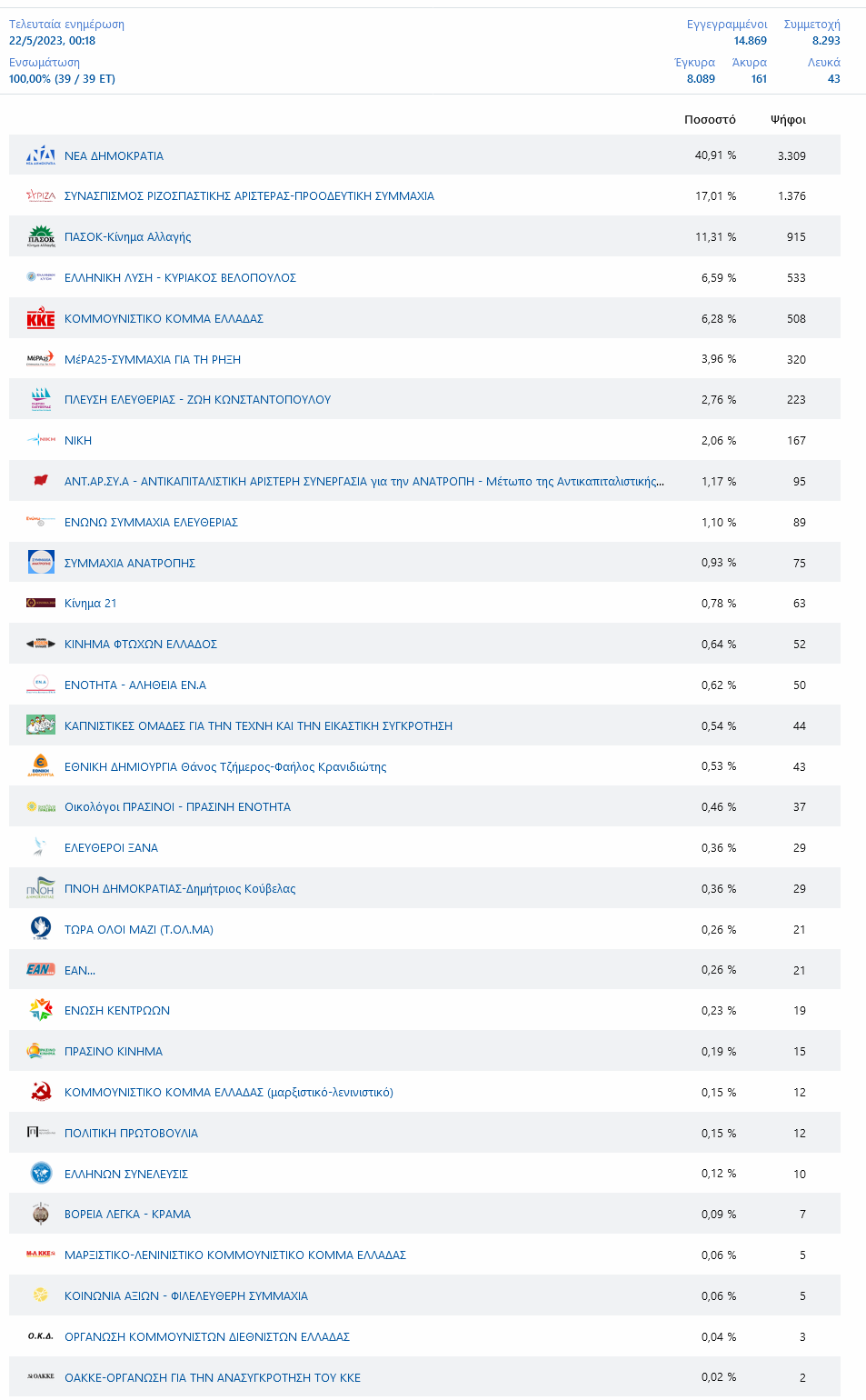Click the Εγγεγραμμένοι value 14.869

(750, 41)
